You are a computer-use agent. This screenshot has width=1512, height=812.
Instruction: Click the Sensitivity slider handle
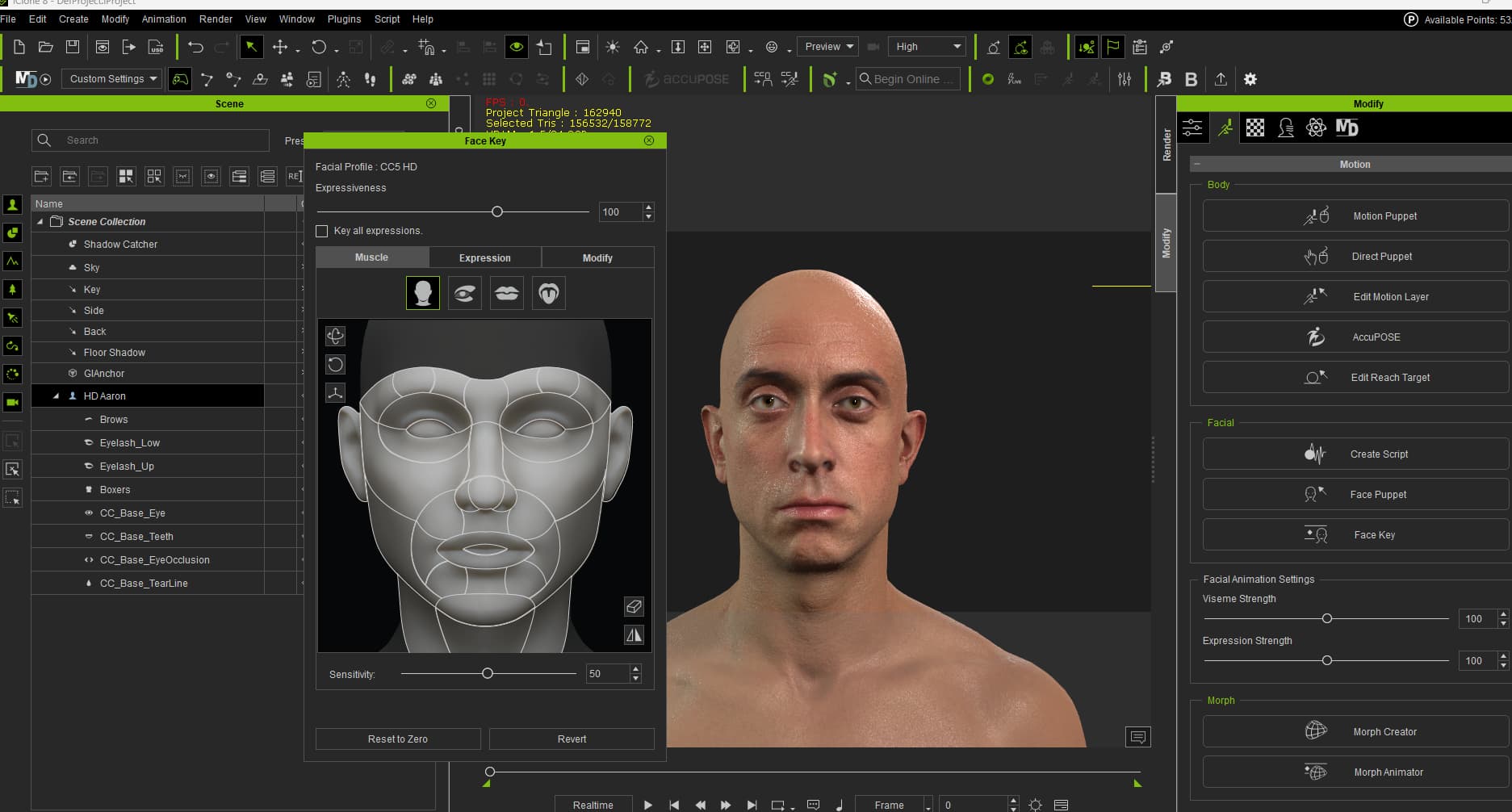point(488,673)
